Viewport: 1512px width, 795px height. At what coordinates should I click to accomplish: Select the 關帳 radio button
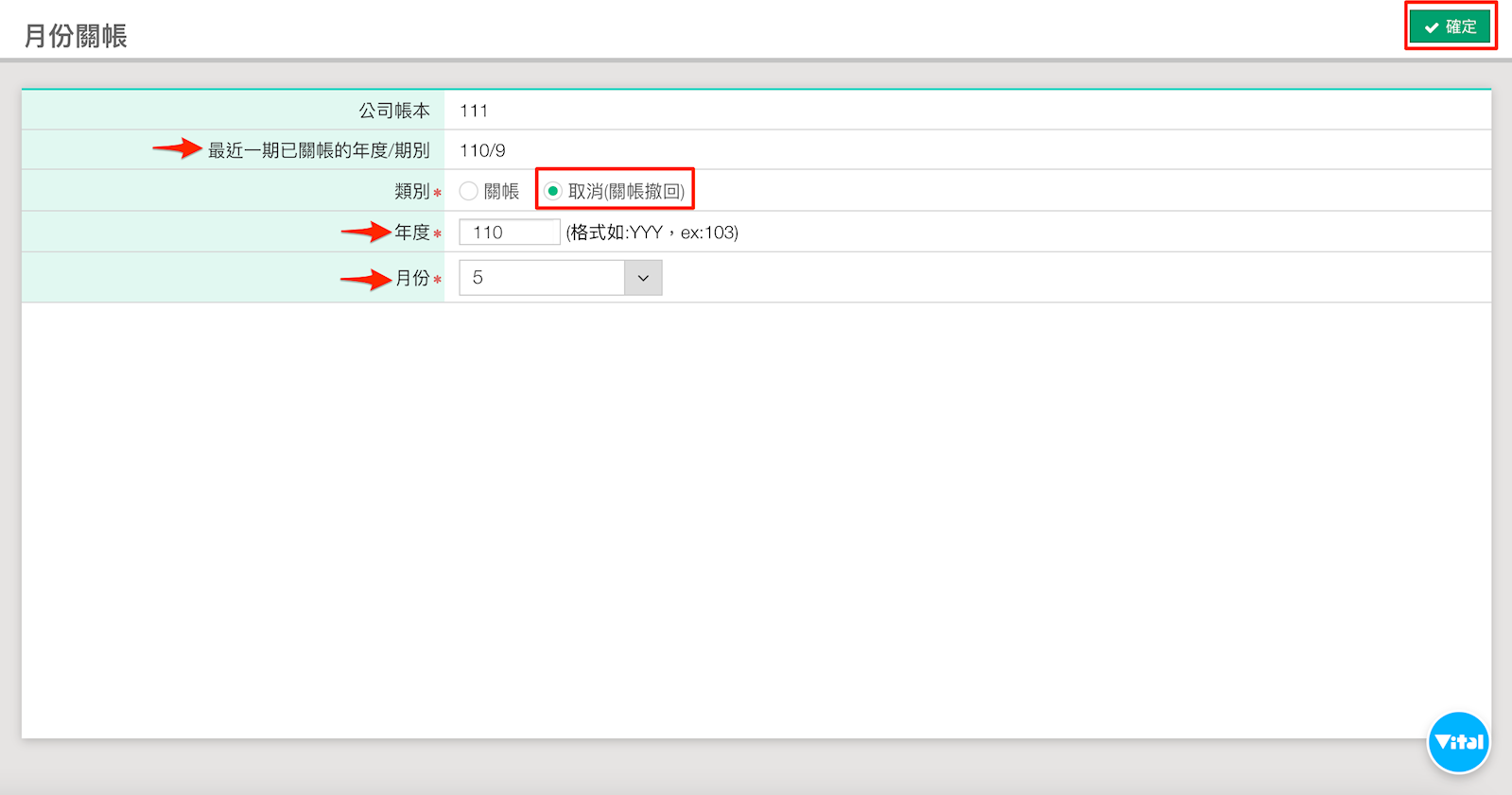pyautogui.click(x=468, y=191)
